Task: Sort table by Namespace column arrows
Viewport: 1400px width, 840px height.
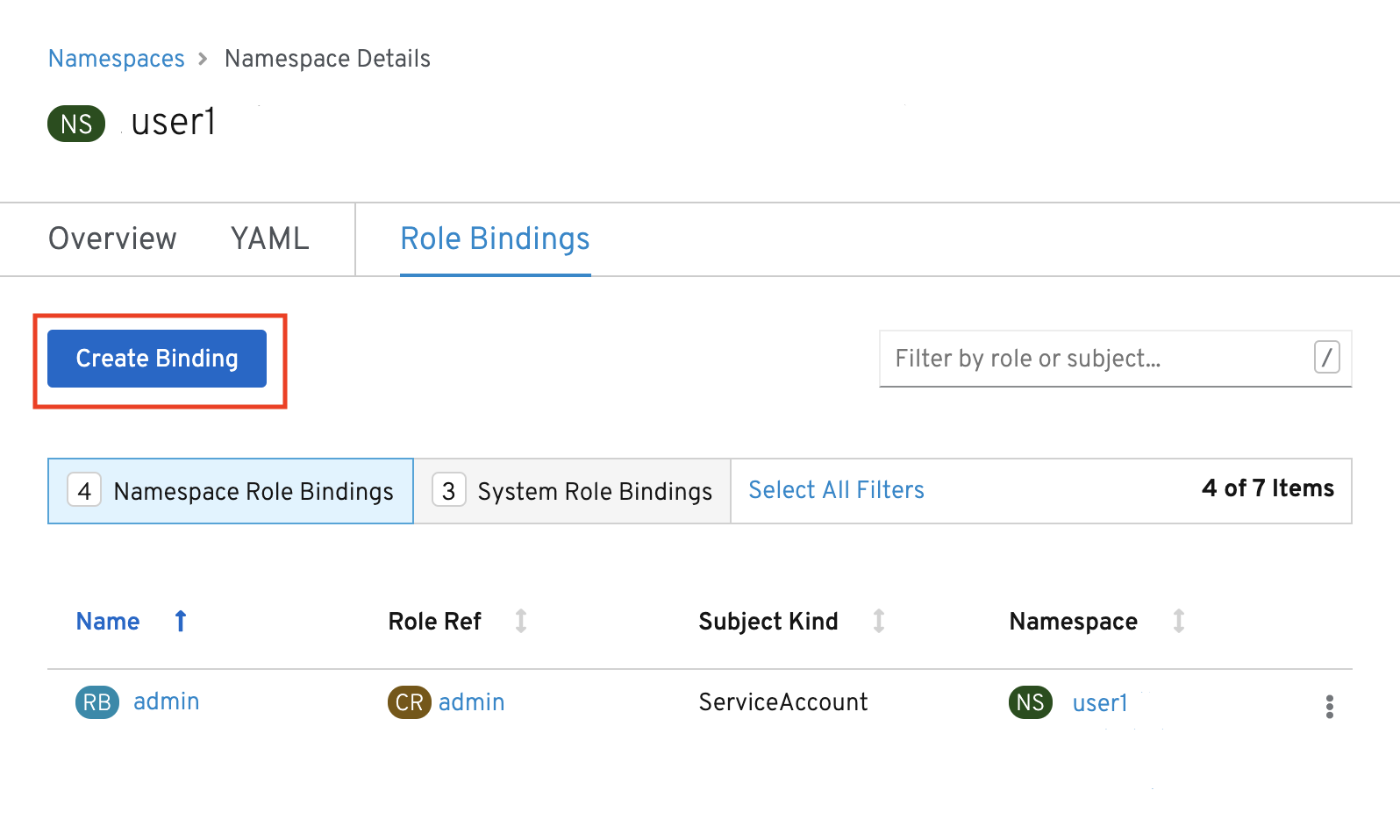Action: coord(1179,621)
